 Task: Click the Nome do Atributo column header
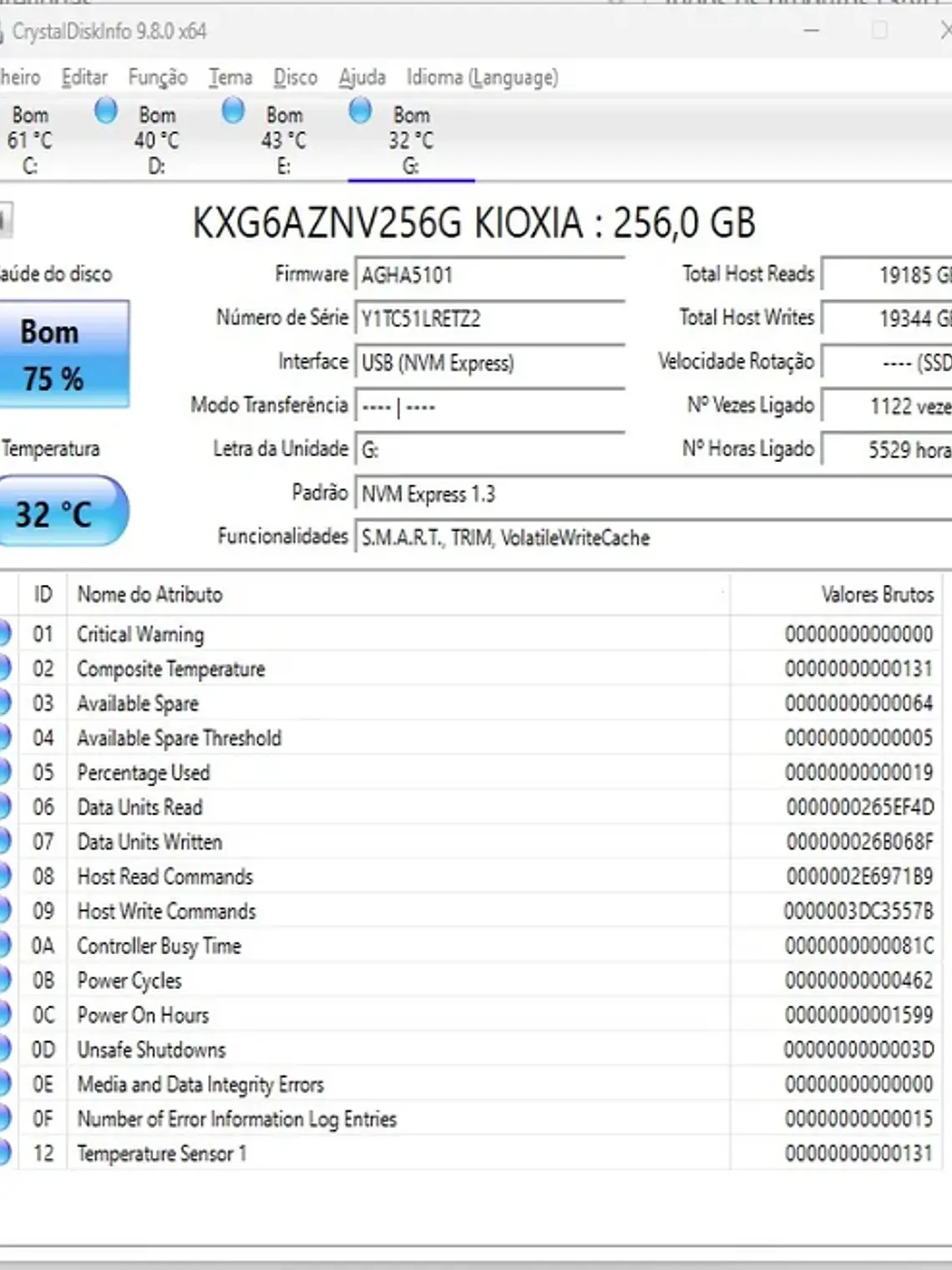tap(398, 594)
